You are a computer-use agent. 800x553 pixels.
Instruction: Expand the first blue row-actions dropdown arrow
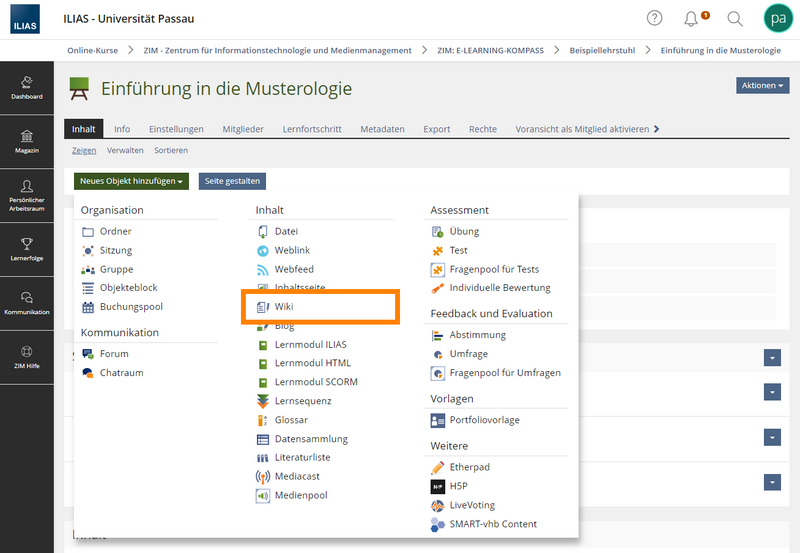tap(772, 358)
